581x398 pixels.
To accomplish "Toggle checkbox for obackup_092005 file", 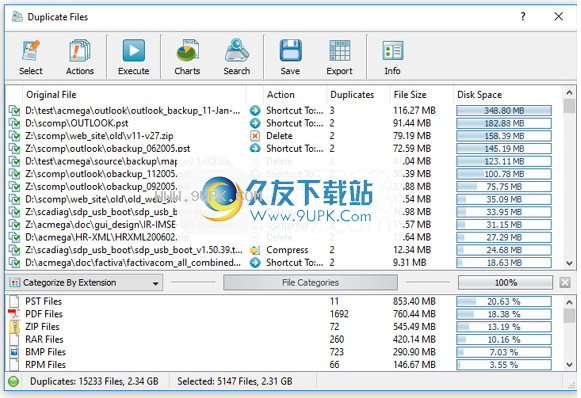I will point(14,186).
